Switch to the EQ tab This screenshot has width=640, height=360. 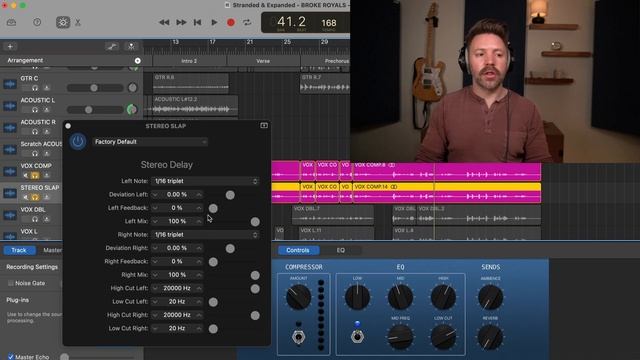(340, 250)
